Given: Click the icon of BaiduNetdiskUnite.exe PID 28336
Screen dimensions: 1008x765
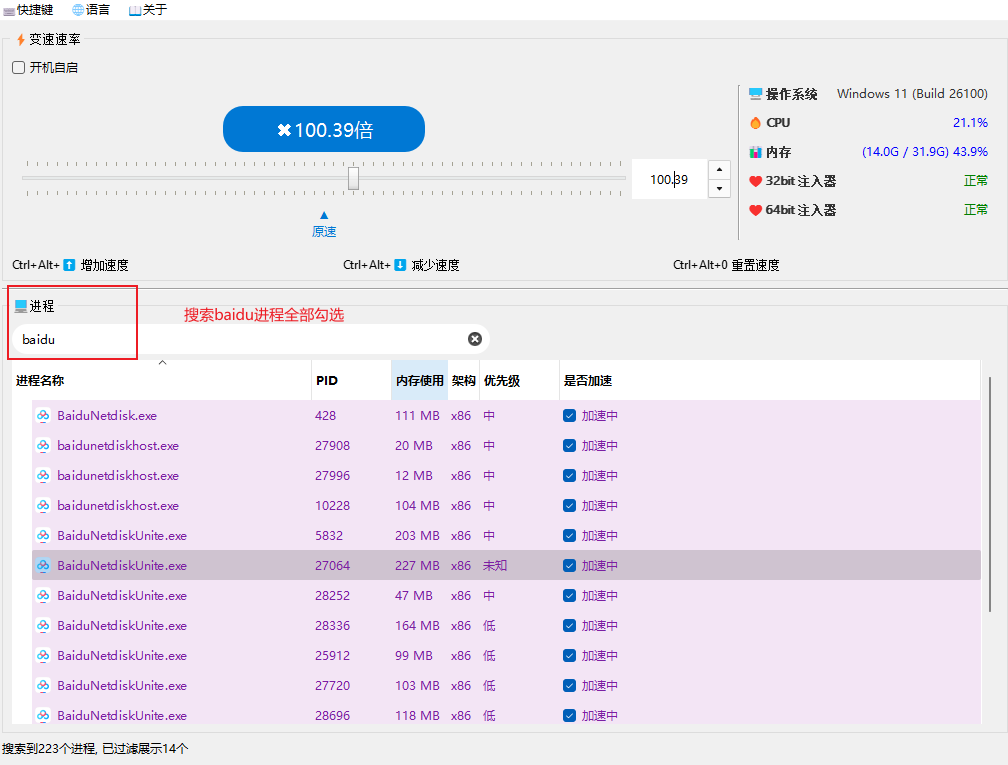Looking at the screenshot, I should click(x=43, y=626).
